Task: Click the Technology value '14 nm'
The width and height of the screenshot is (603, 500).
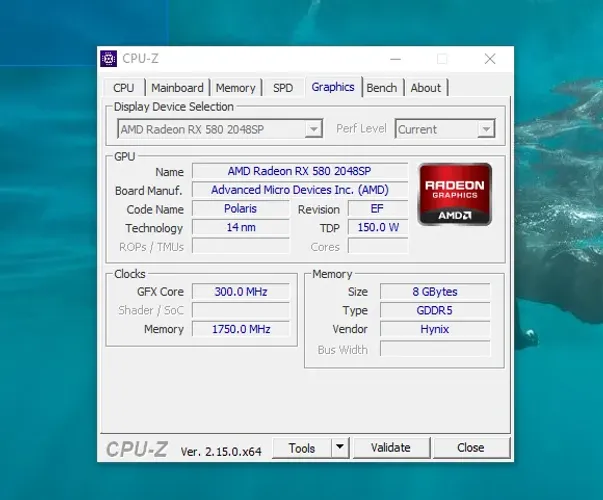Action: click(x=241, y=227)
